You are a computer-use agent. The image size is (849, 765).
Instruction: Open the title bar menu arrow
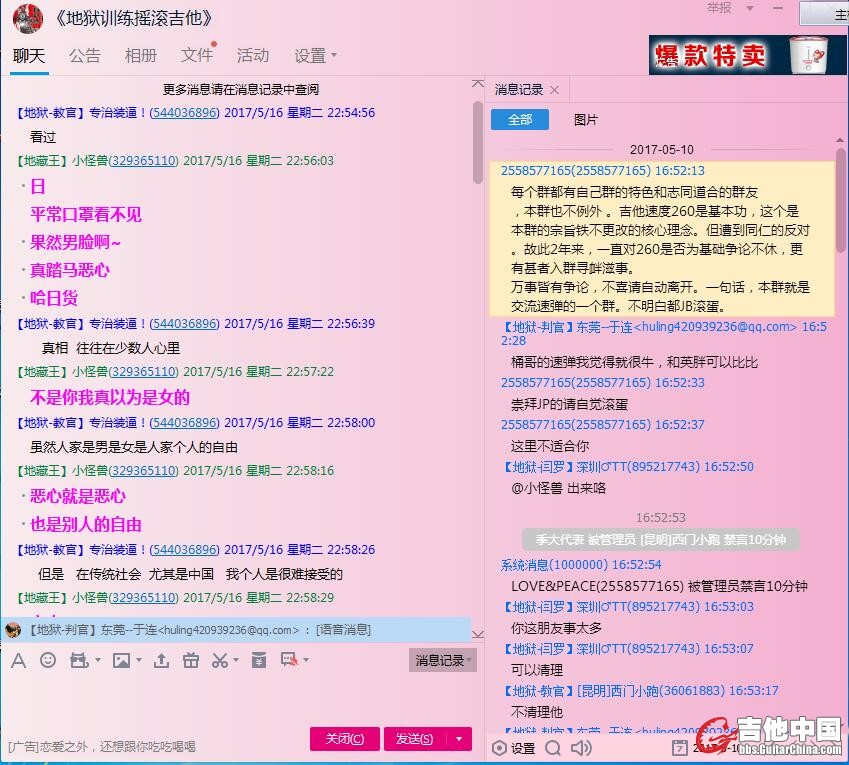750,8
